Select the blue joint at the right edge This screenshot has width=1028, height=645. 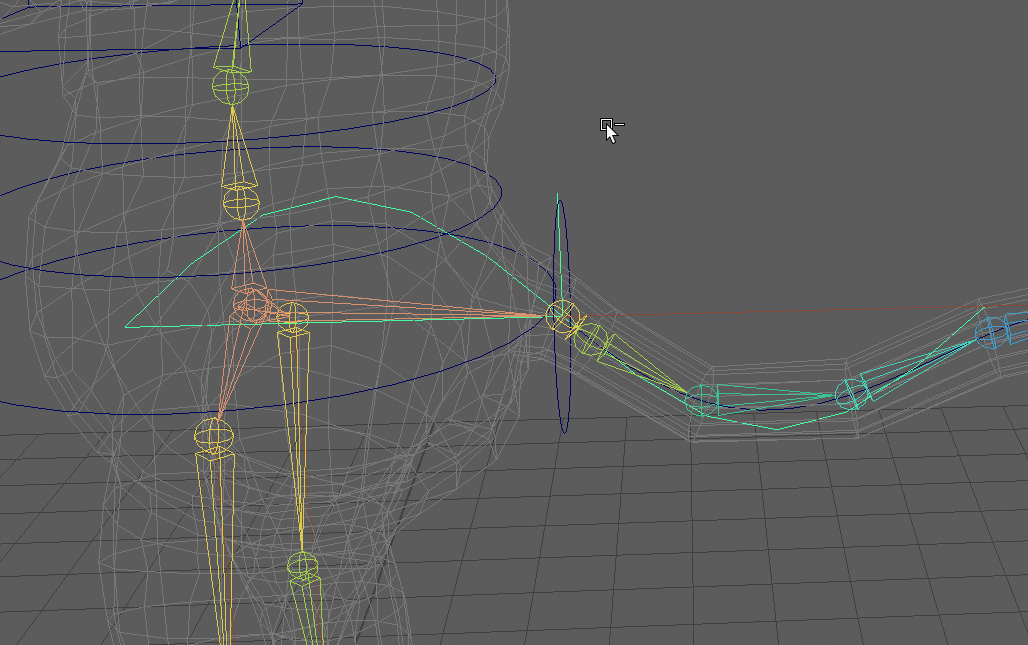point(991,332)
